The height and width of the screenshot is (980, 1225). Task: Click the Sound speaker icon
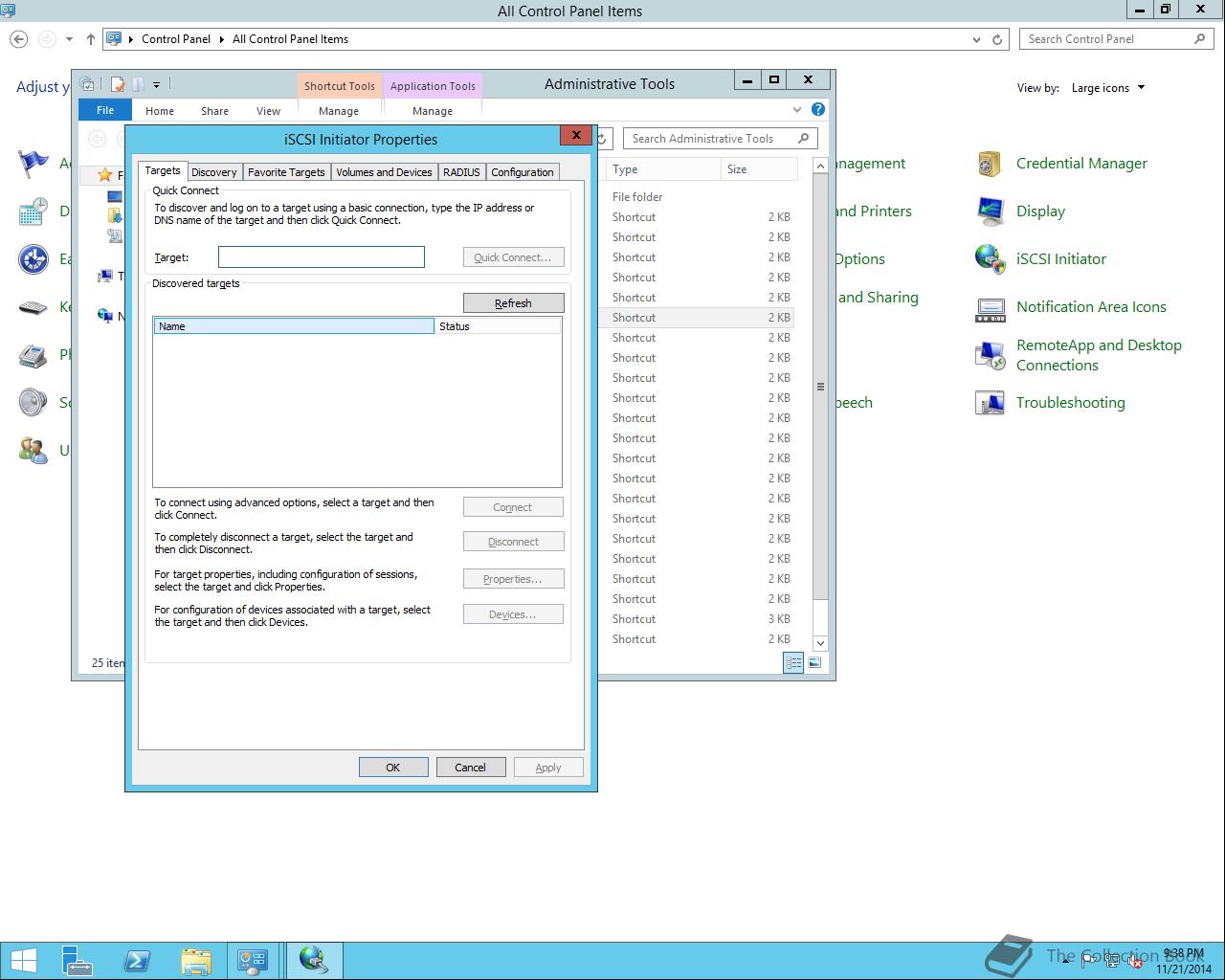pos(33,403)
